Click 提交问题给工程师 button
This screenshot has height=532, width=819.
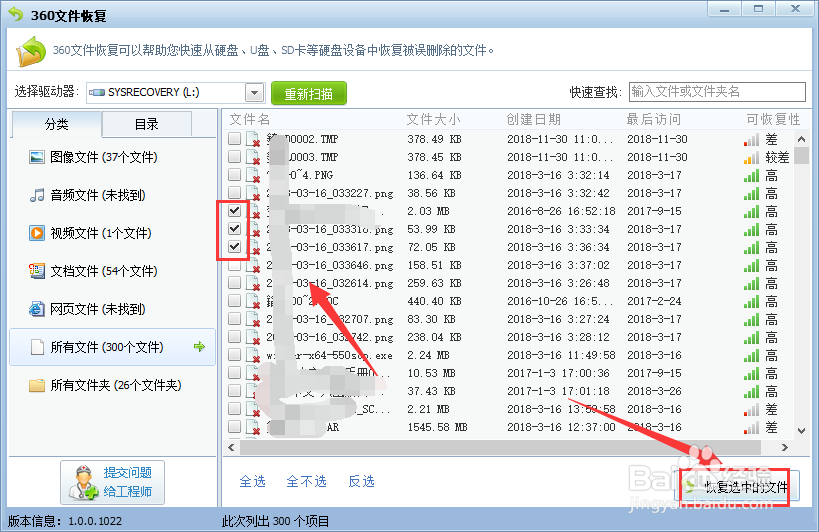(x=112, y=482)
